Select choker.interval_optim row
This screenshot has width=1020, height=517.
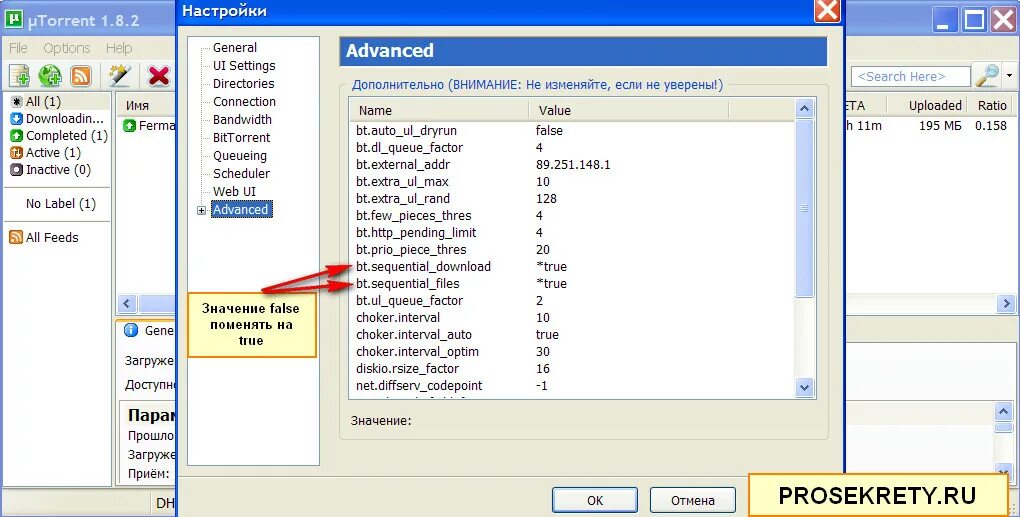click(x=572, y=351)
